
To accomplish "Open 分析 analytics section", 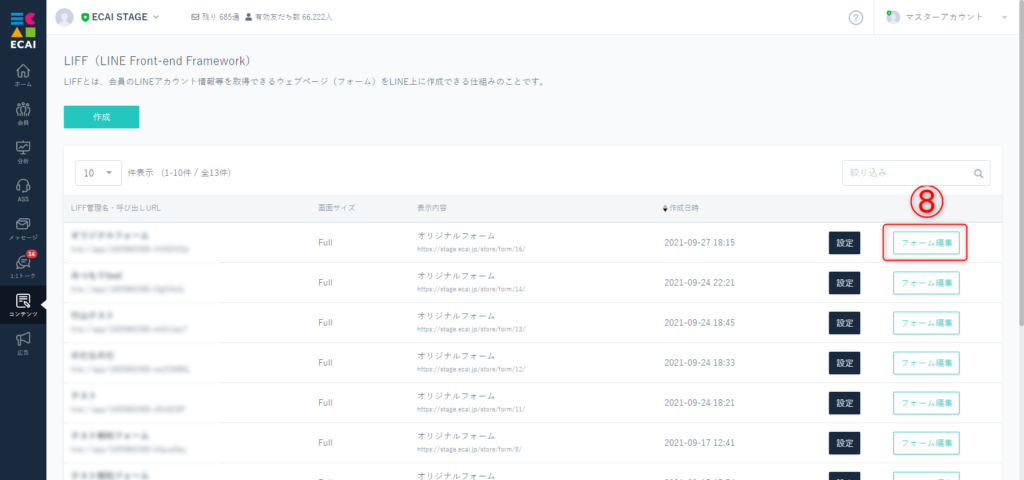I will click(x=23, y=152).
